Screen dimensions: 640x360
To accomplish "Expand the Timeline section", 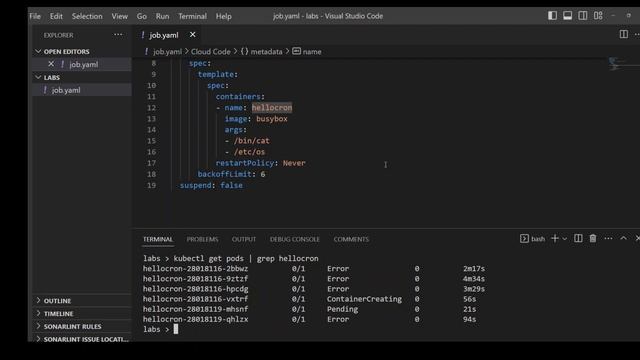I will [x=38, y=313].
